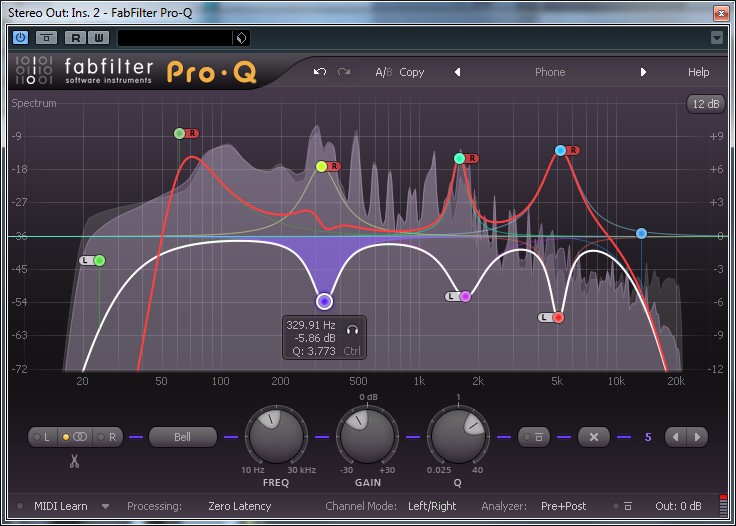Open the Left/Right channel mode menu

(432, 506)
